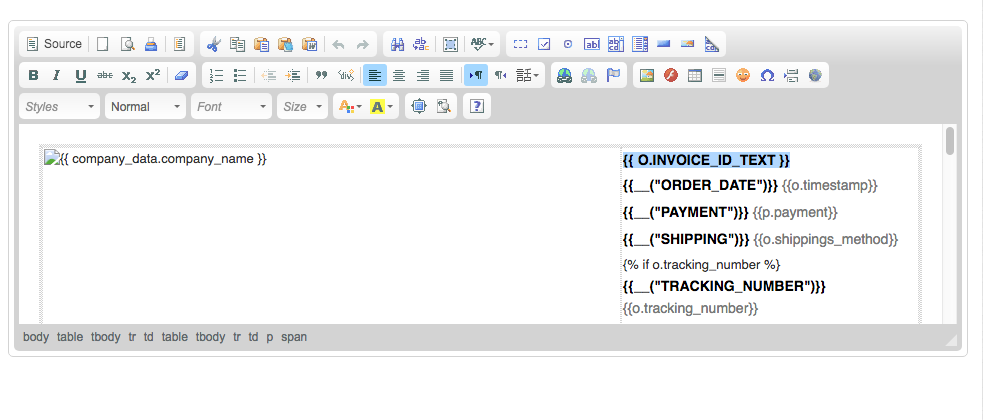Open the Set Language dropdown

coord(527,75)
